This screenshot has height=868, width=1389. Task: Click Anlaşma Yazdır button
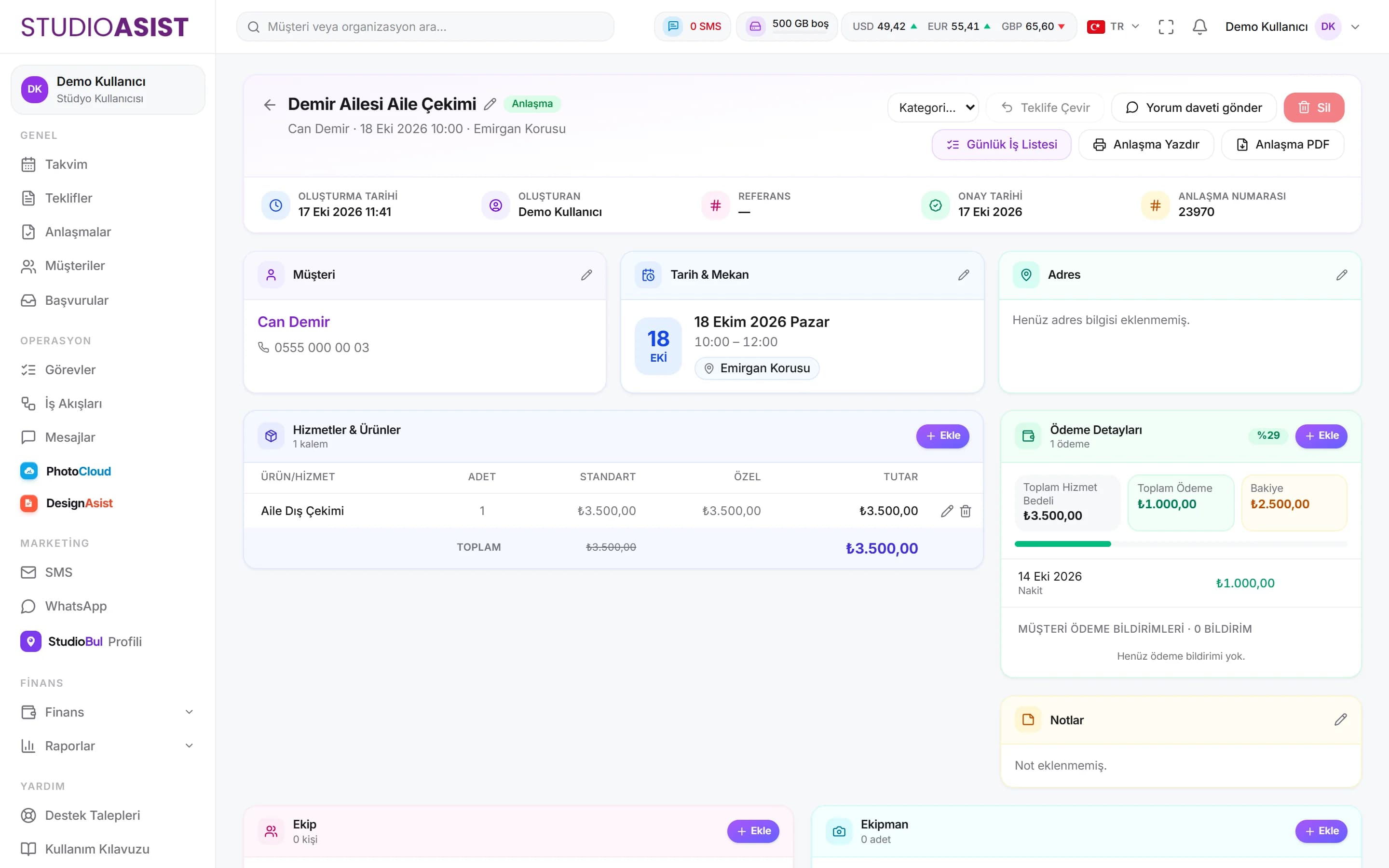tap(1145, 144)
